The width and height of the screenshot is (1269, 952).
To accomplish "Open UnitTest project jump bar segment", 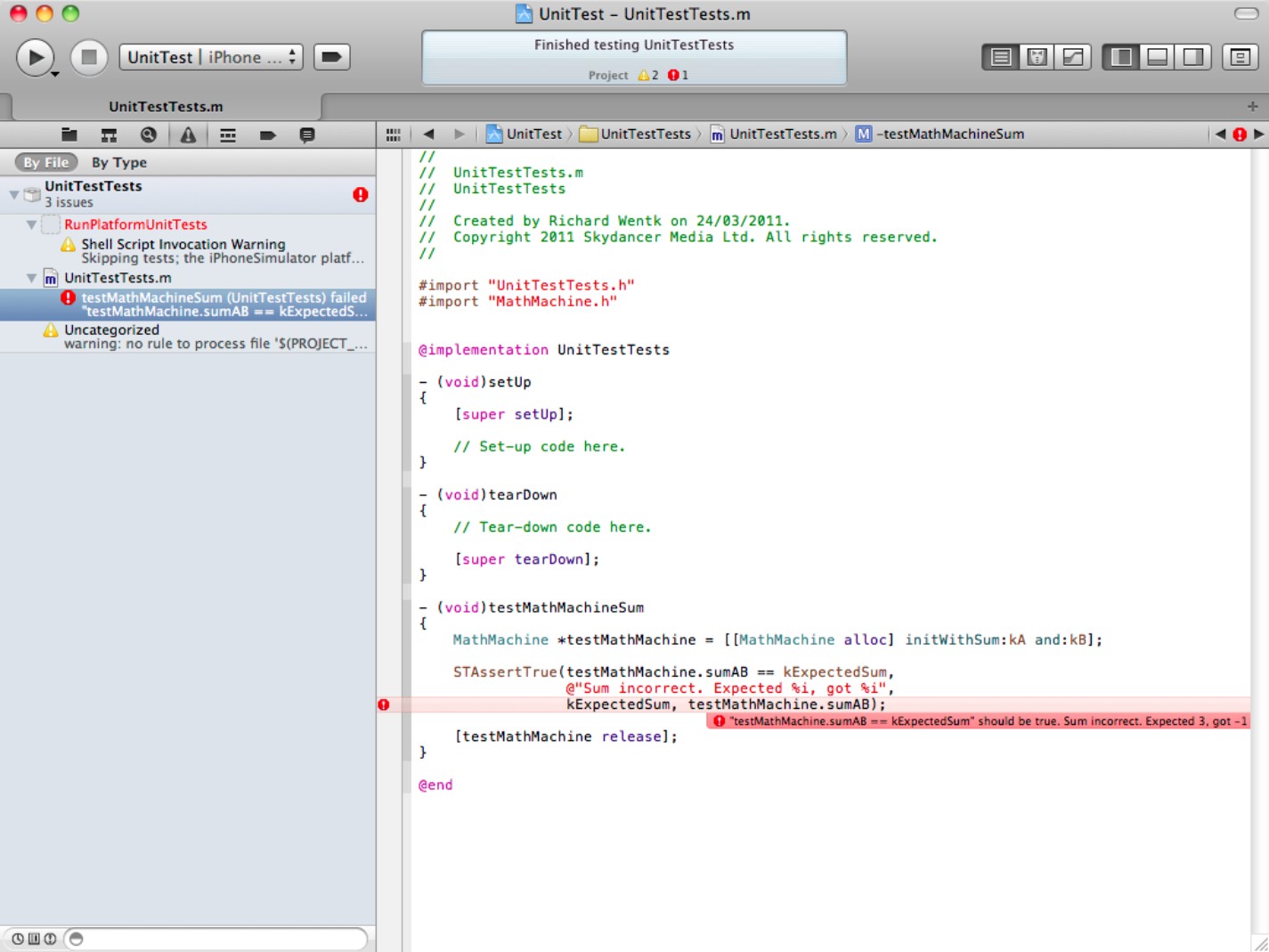I will point(525,134).
